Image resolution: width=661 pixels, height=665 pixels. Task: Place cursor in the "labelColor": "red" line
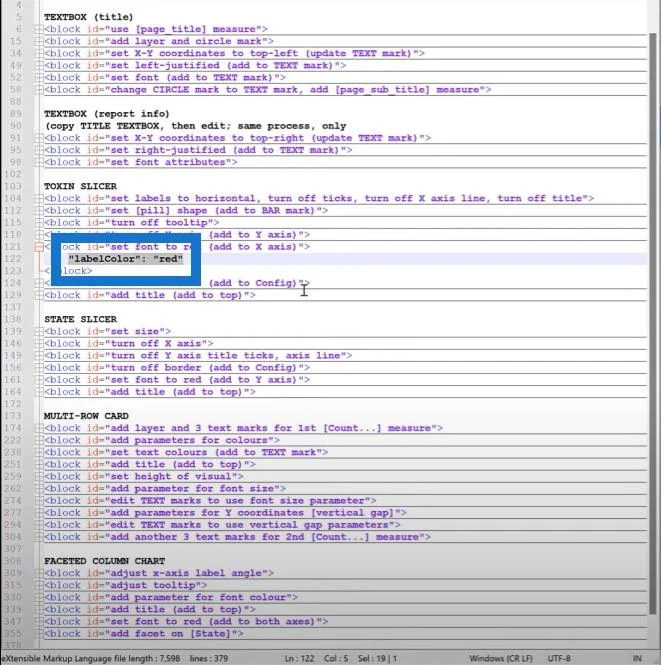[x=126, y=259]
